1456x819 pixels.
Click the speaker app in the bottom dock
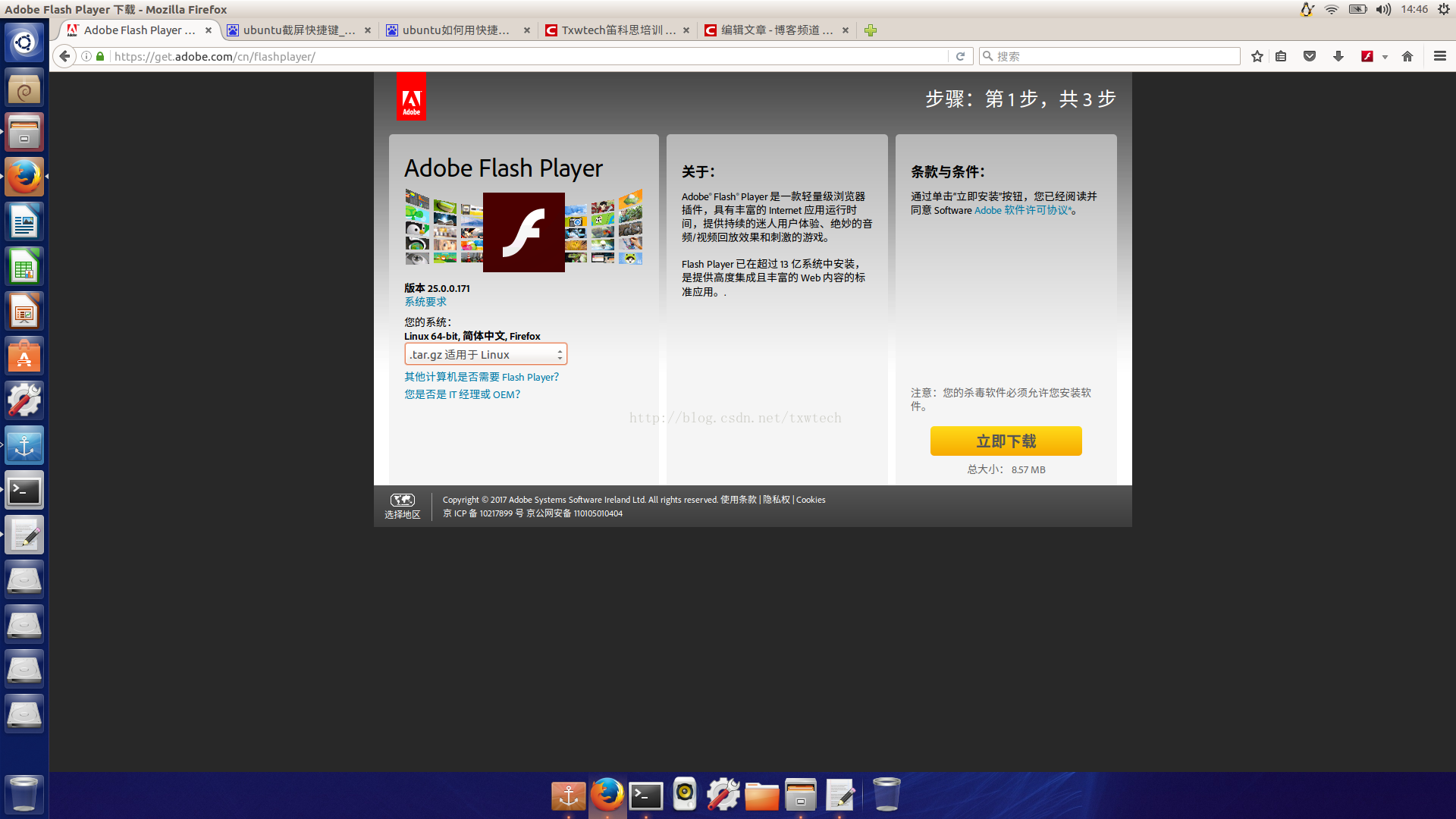tap(685, 794)
